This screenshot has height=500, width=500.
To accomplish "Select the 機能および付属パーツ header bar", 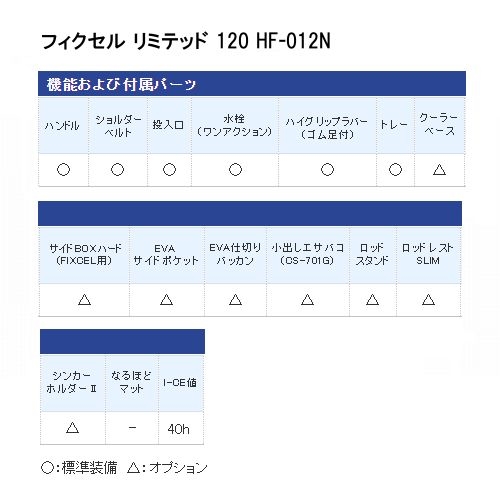I will [252, 84].
